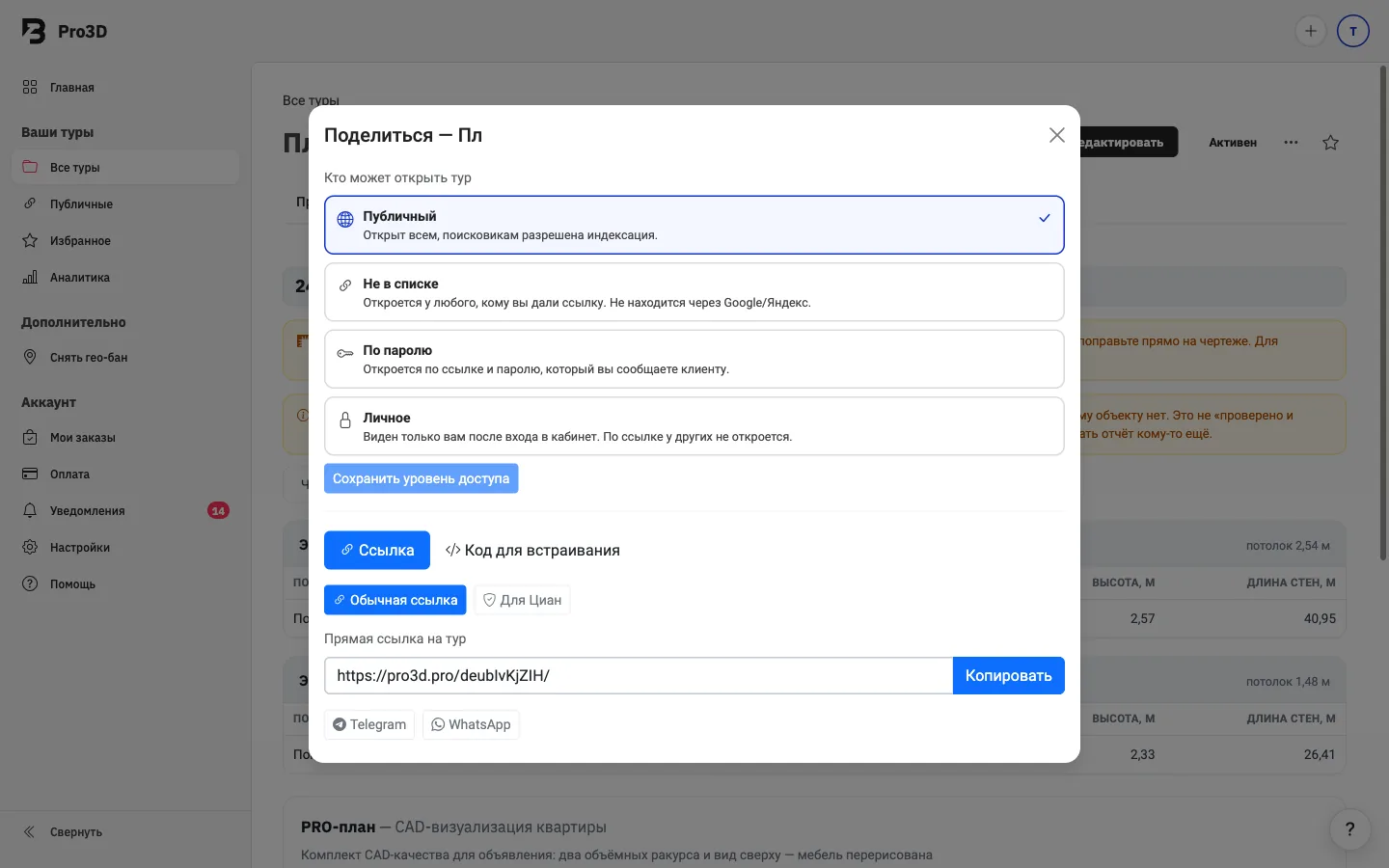Click the Публичные link icon
Image resolution: width=1389 pixels, height=868 pixels.
30,203
